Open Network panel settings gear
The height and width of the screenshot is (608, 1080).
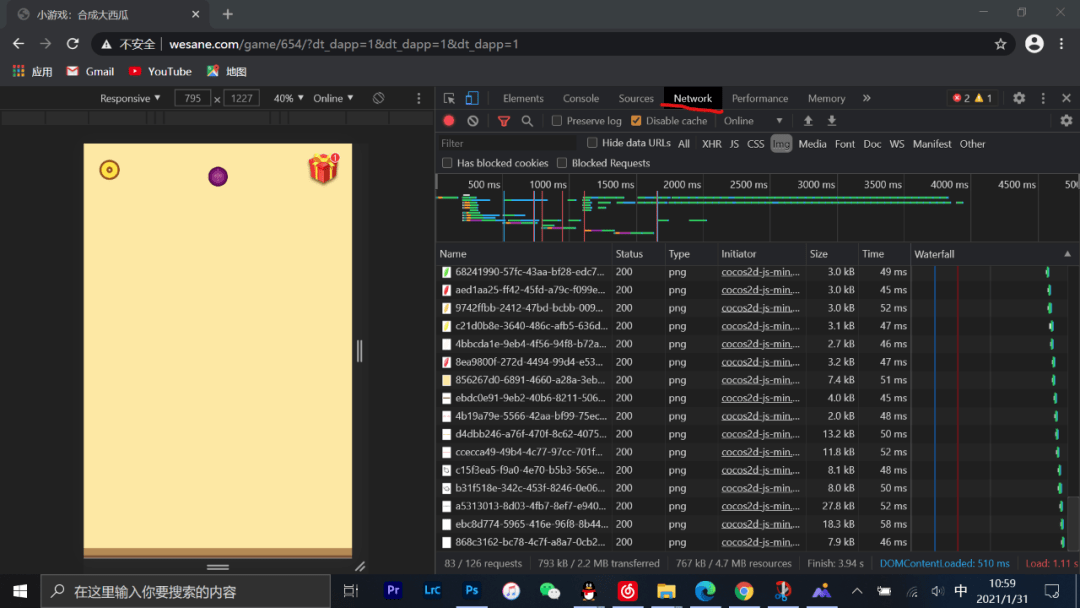1066,120
